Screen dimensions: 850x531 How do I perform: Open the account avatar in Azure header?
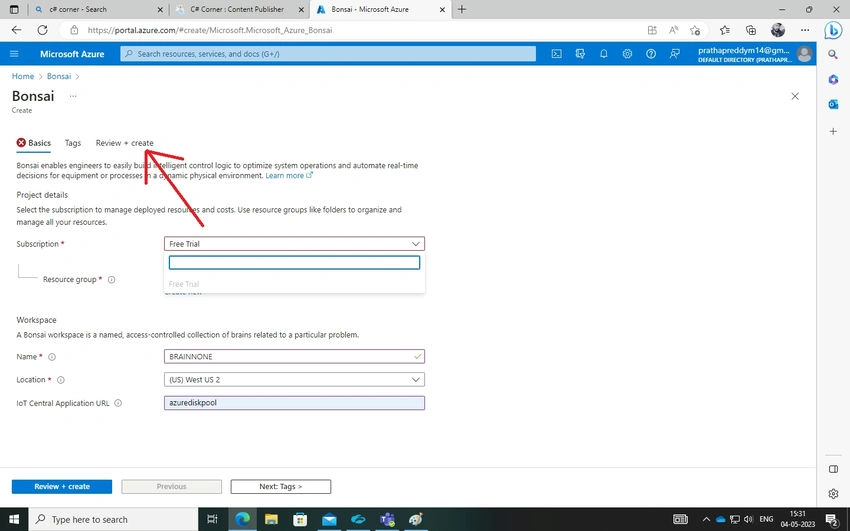(804, 54)
